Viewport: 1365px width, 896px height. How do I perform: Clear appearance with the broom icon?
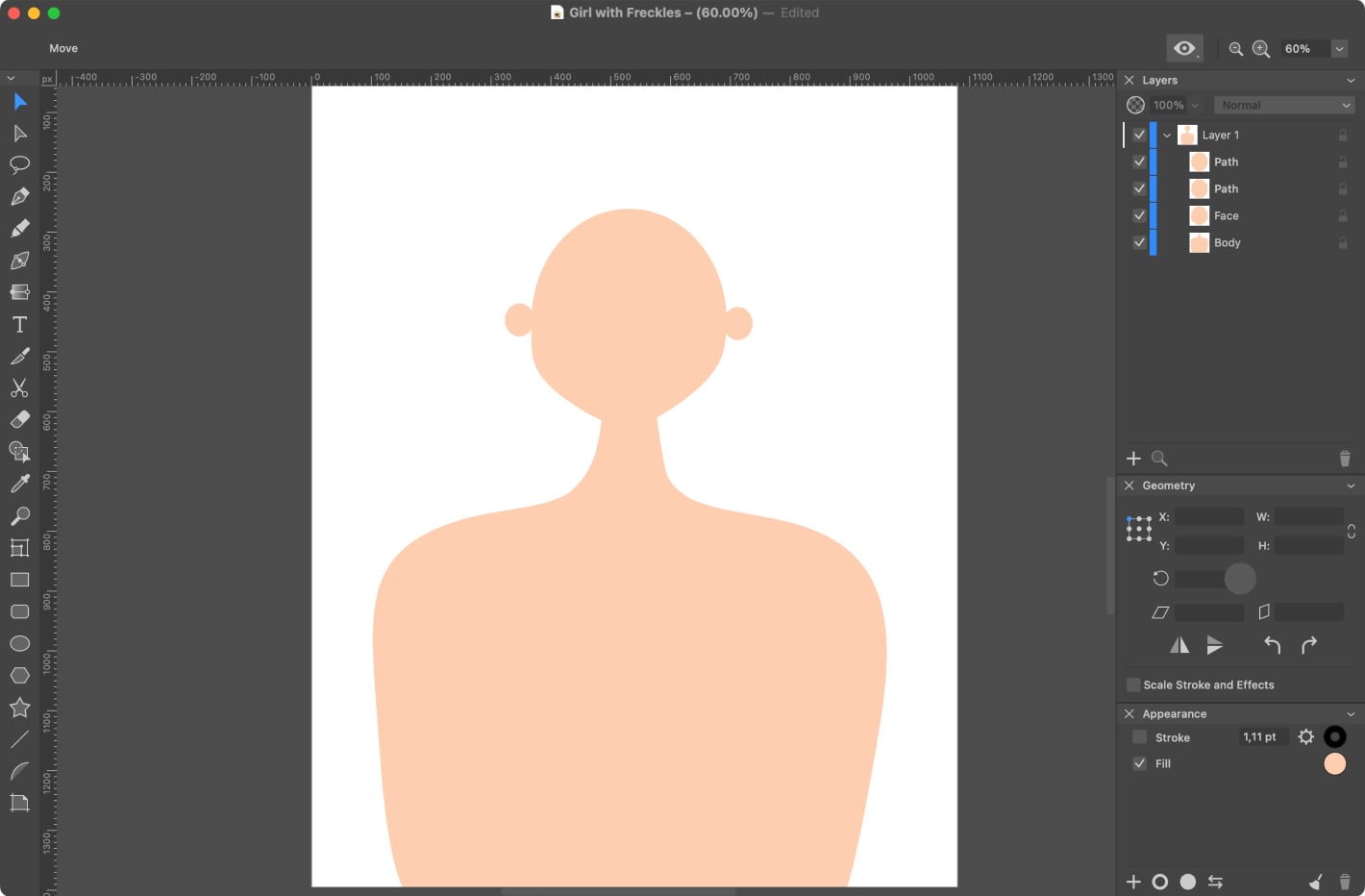pos(1315,882)
